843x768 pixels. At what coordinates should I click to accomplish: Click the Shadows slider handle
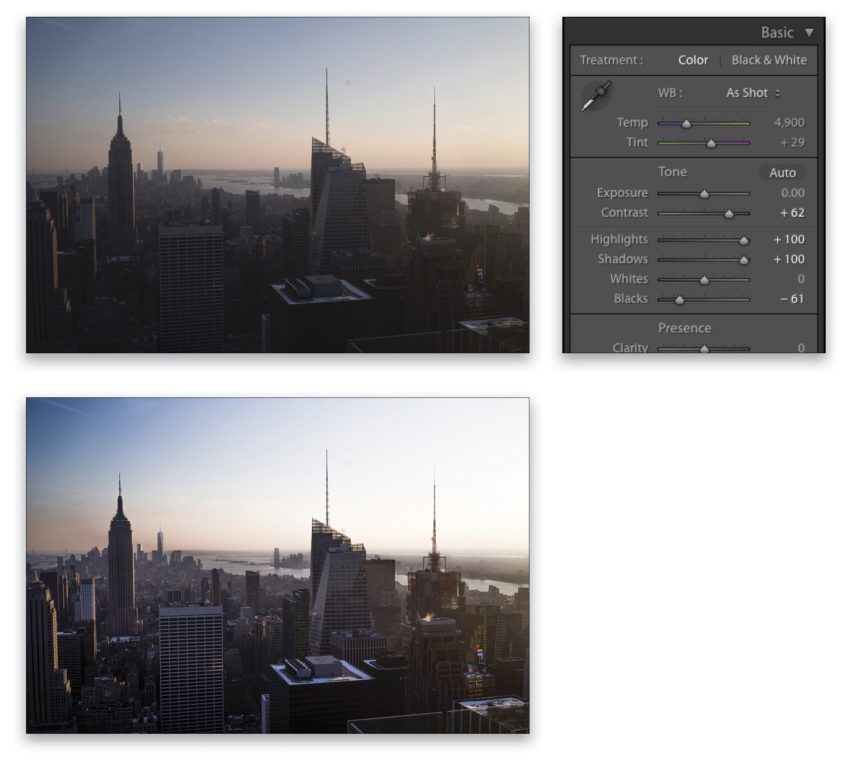click(744, 258)
